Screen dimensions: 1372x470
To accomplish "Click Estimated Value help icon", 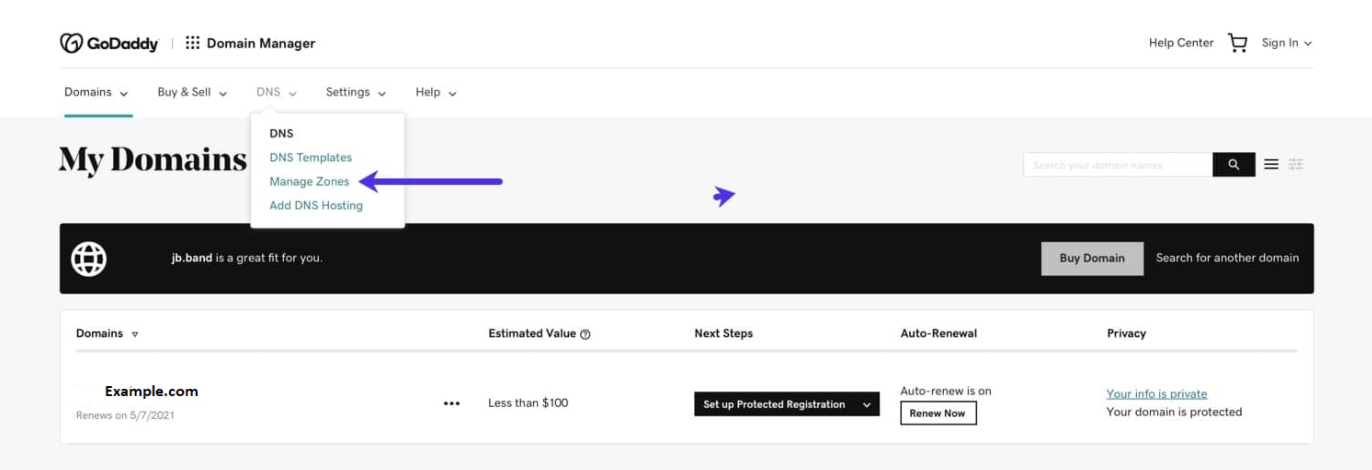I will pos(586,334).
